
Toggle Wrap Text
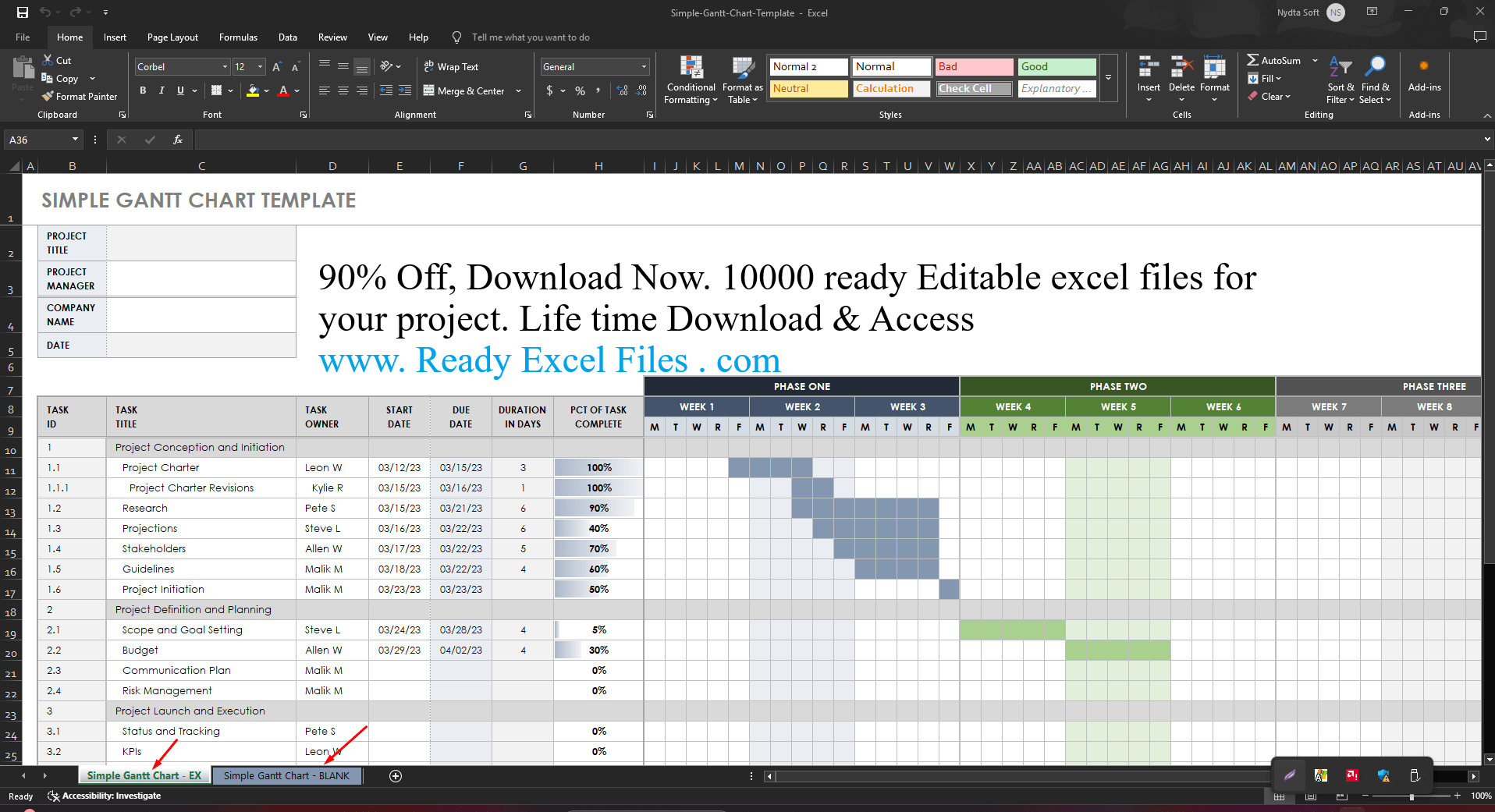tap(451, 67)
